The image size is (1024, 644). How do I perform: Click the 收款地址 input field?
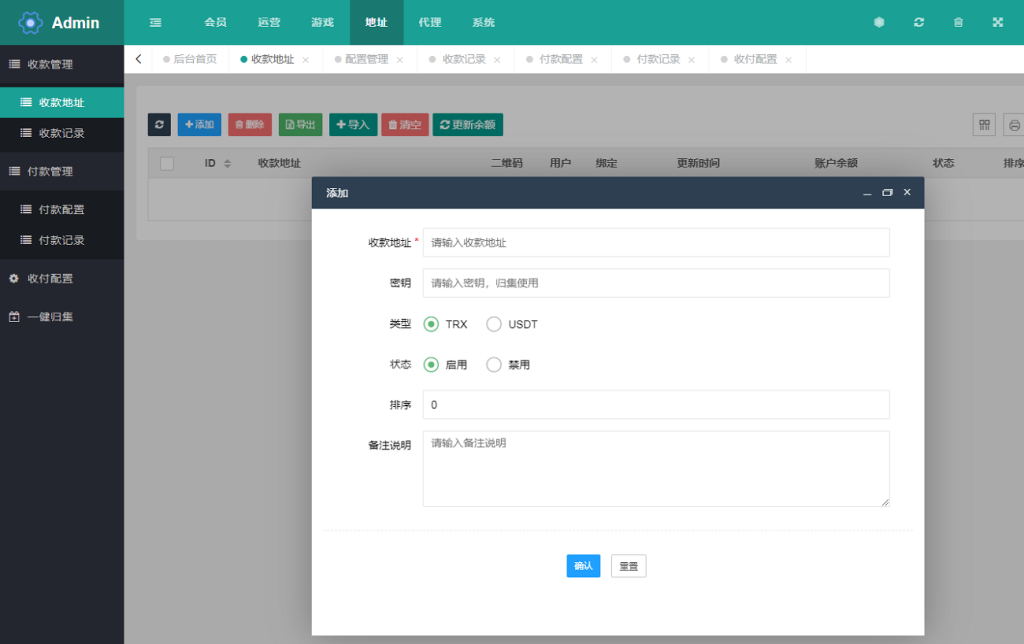point(656,243)
